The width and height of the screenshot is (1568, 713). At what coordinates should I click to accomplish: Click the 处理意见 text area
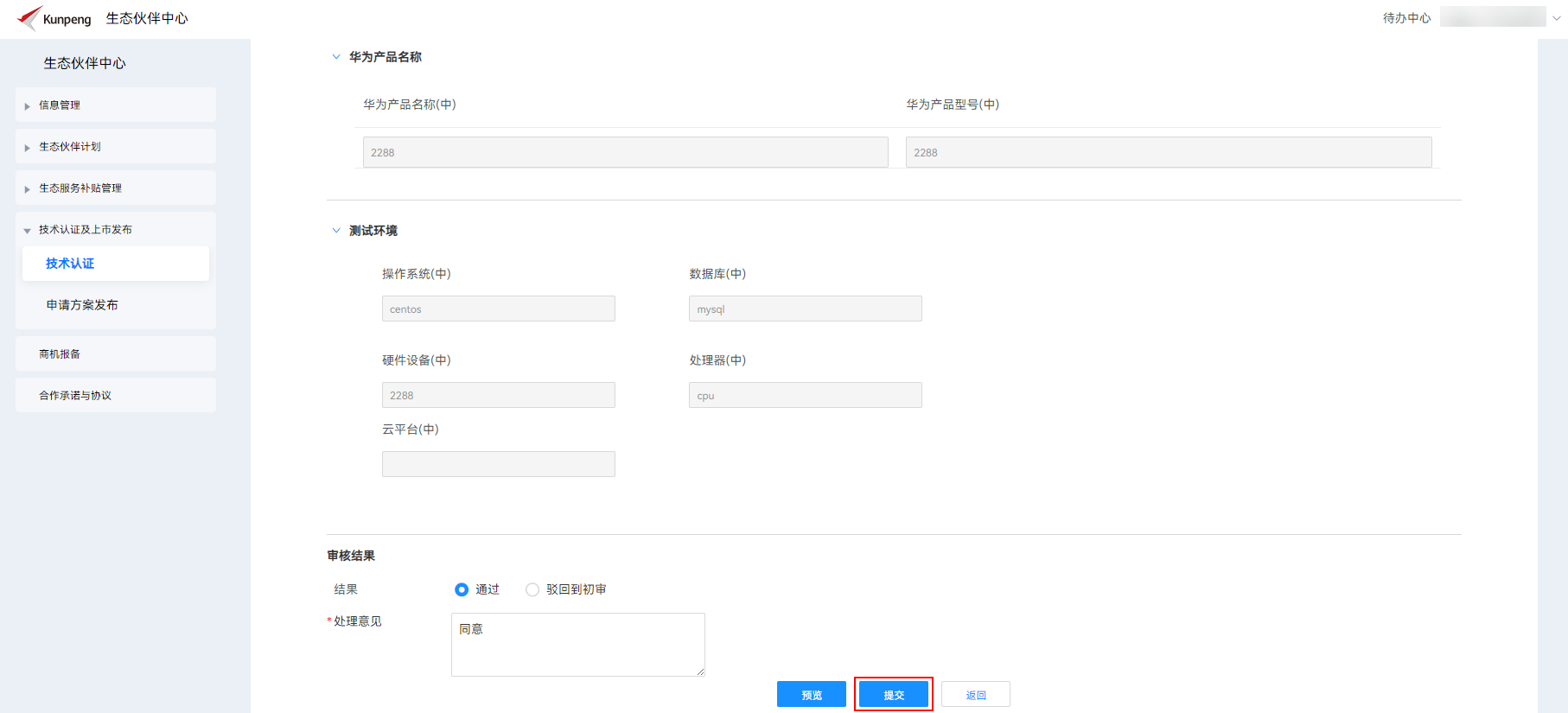click(578, 645)
